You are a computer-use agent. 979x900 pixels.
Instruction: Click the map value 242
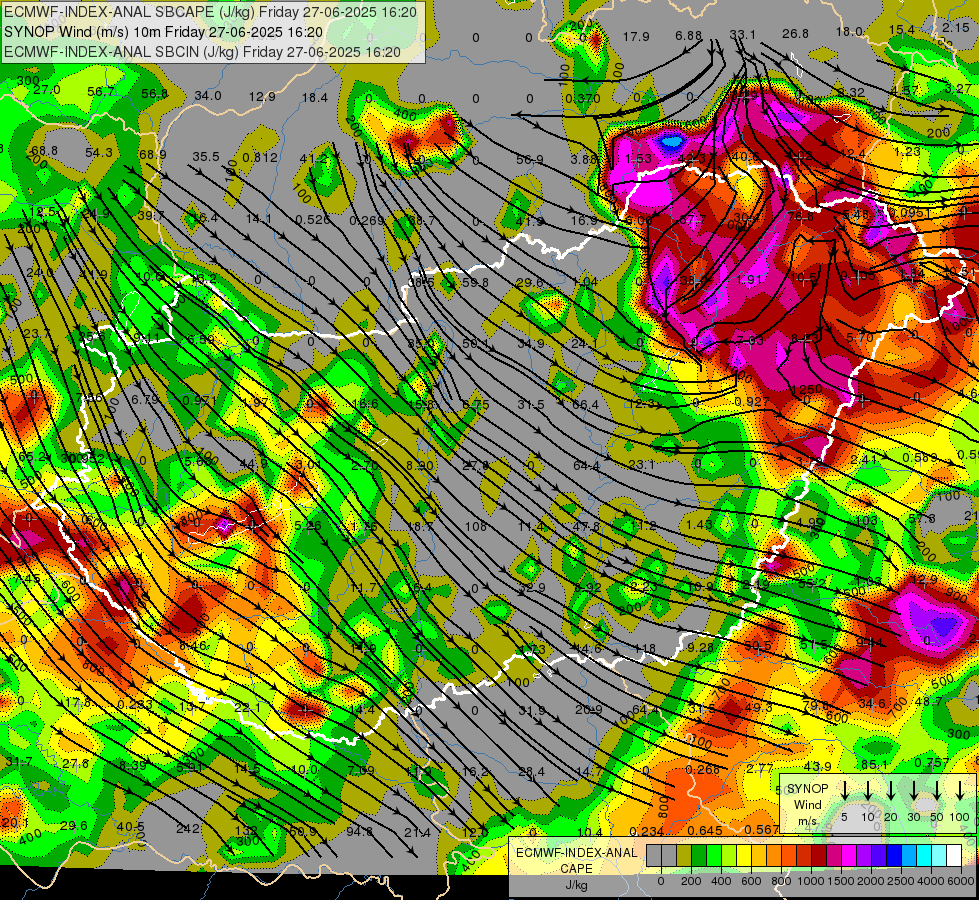click(189, 829)
